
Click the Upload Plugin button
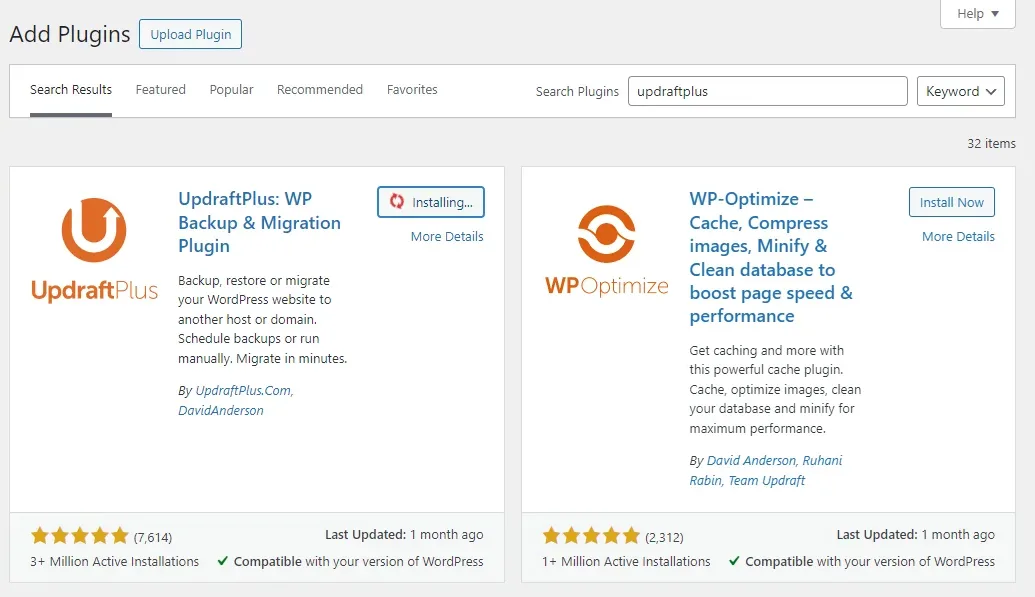(190, 34)
